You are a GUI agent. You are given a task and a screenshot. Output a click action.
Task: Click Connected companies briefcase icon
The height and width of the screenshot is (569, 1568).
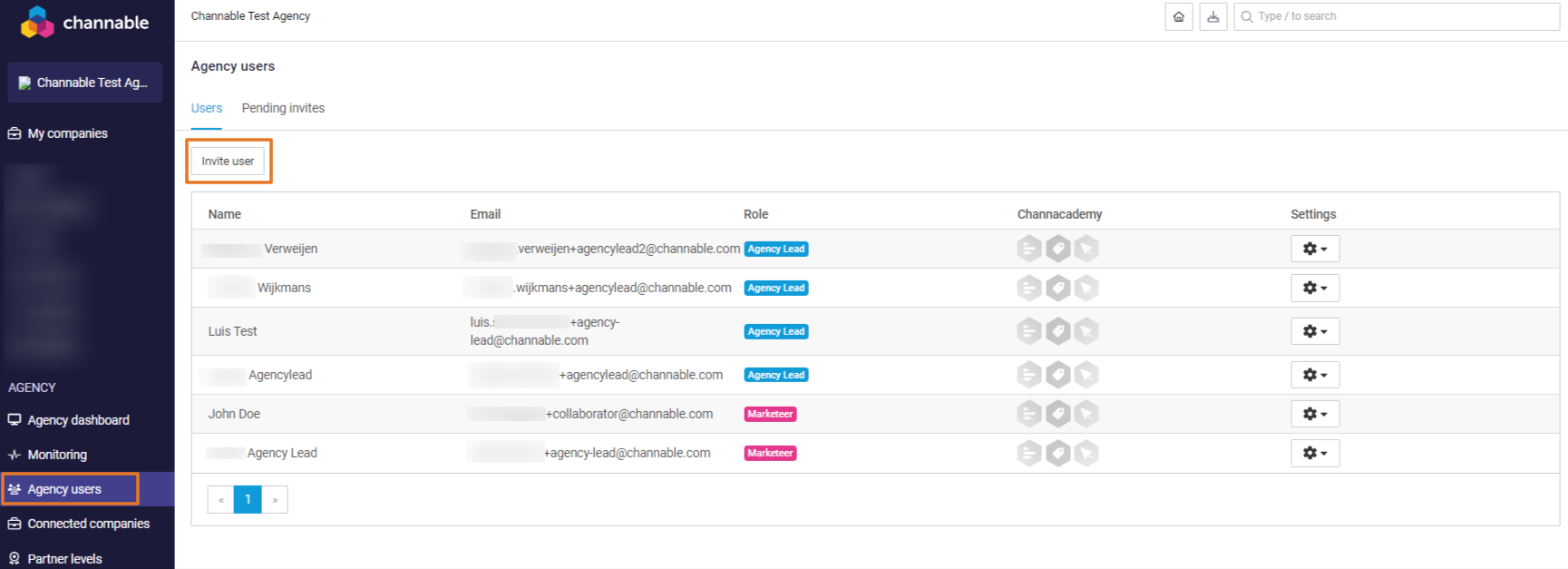15,524
